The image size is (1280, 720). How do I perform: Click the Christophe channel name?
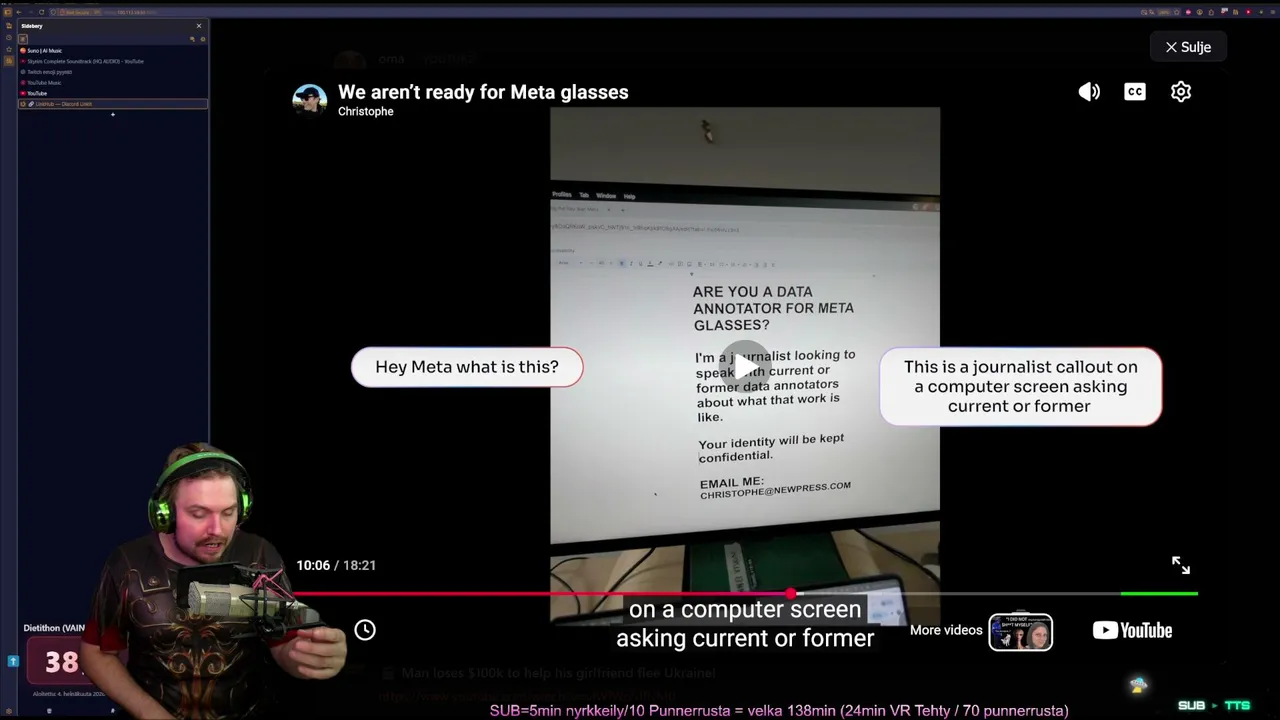[366, 112]
